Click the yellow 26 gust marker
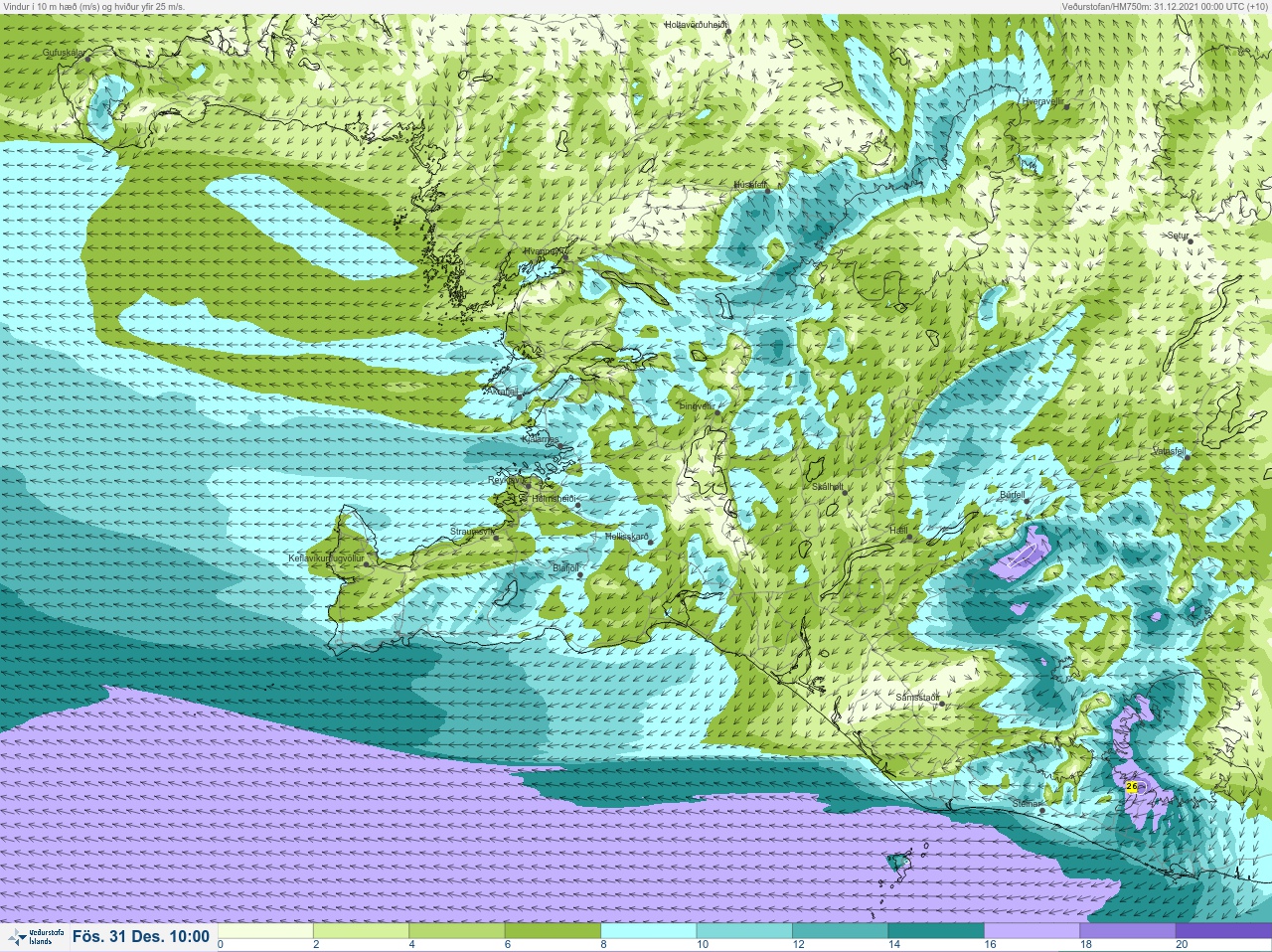The image size is (1272, 952). (1132, 787)
